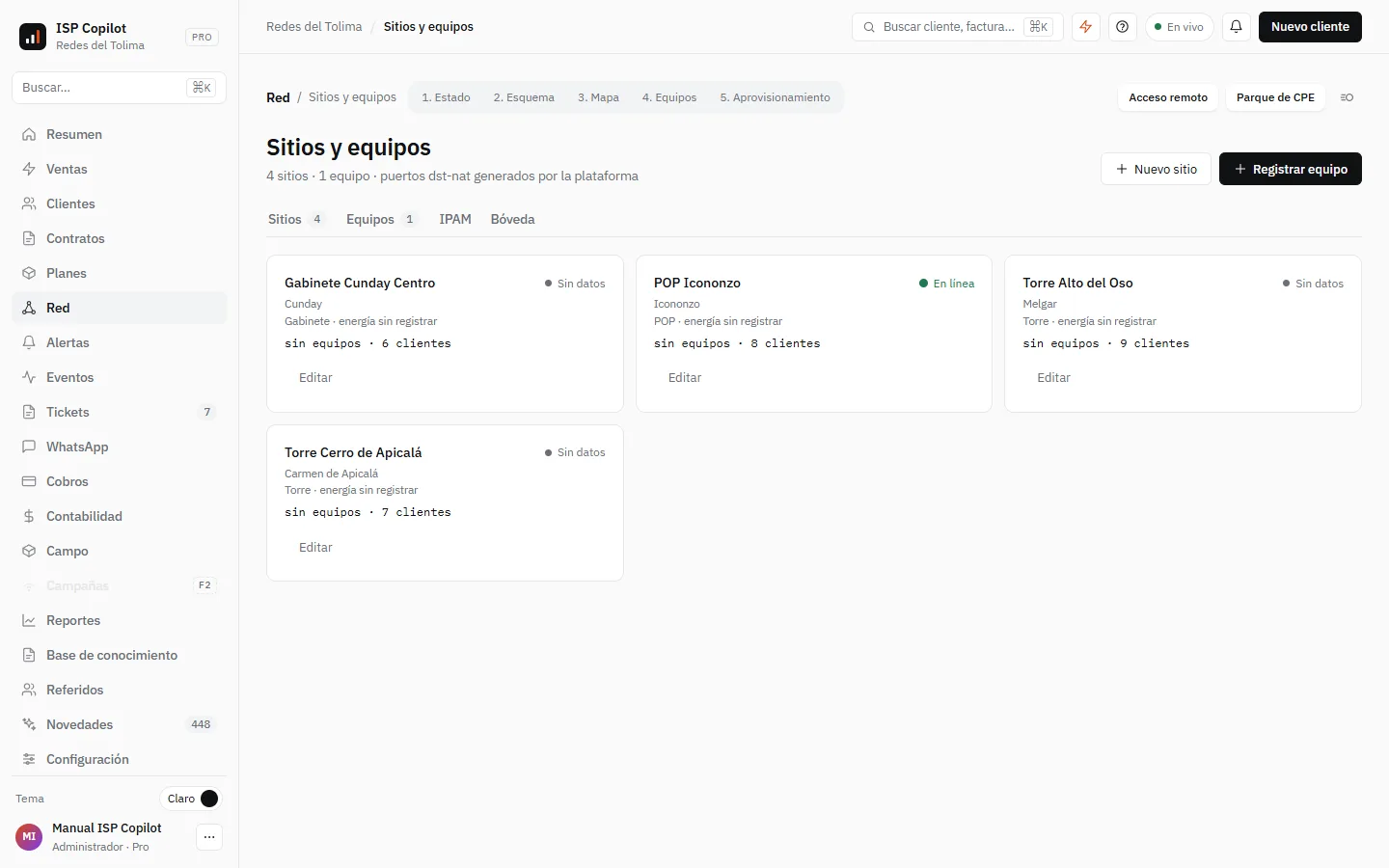Switch to the Bóveda tab

512,219
